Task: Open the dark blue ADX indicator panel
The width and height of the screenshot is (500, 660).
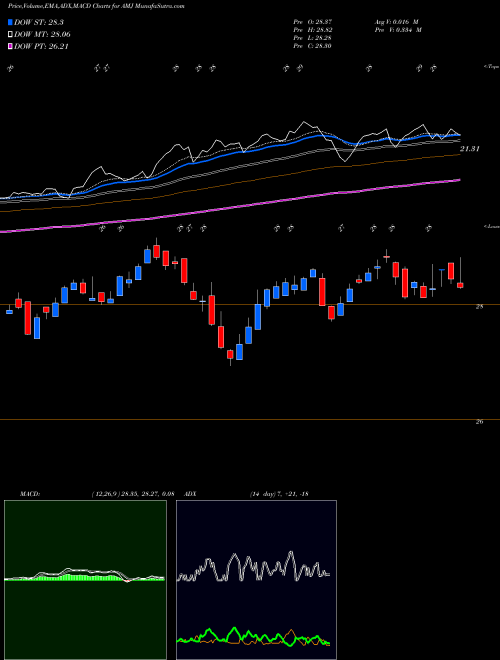Action: (256, 580)
